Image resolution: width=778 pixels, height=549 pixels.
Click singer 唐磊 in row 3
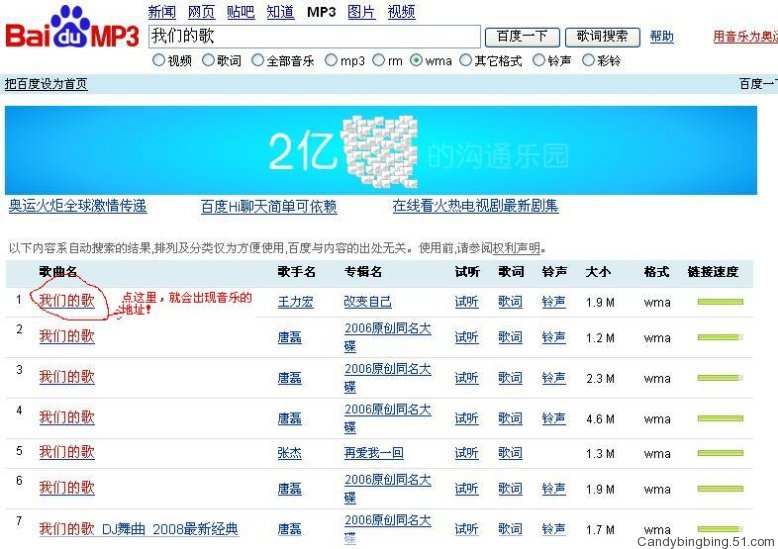pyautogui.click(x=290, y=378)
